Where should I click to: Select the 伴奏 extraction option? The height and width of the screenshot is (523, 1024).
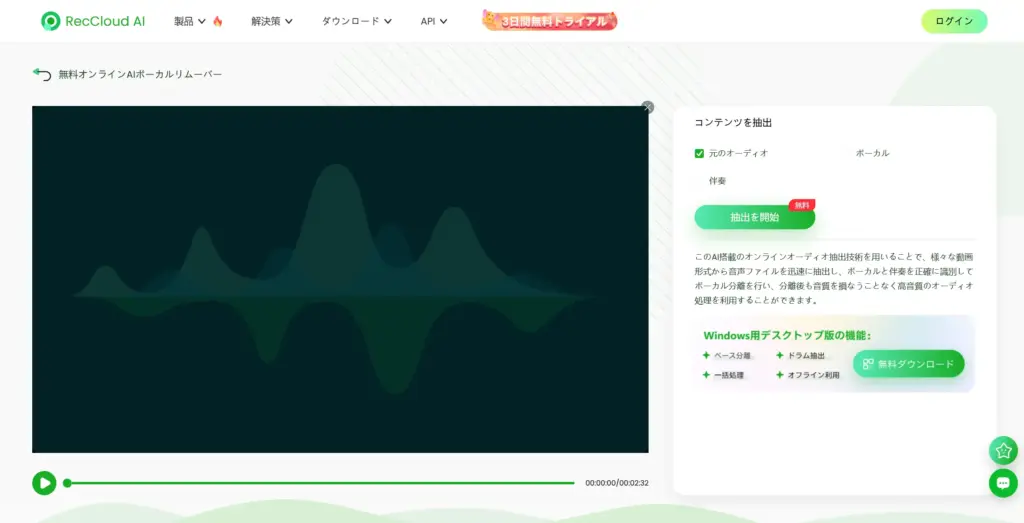(x=717, y=181)
